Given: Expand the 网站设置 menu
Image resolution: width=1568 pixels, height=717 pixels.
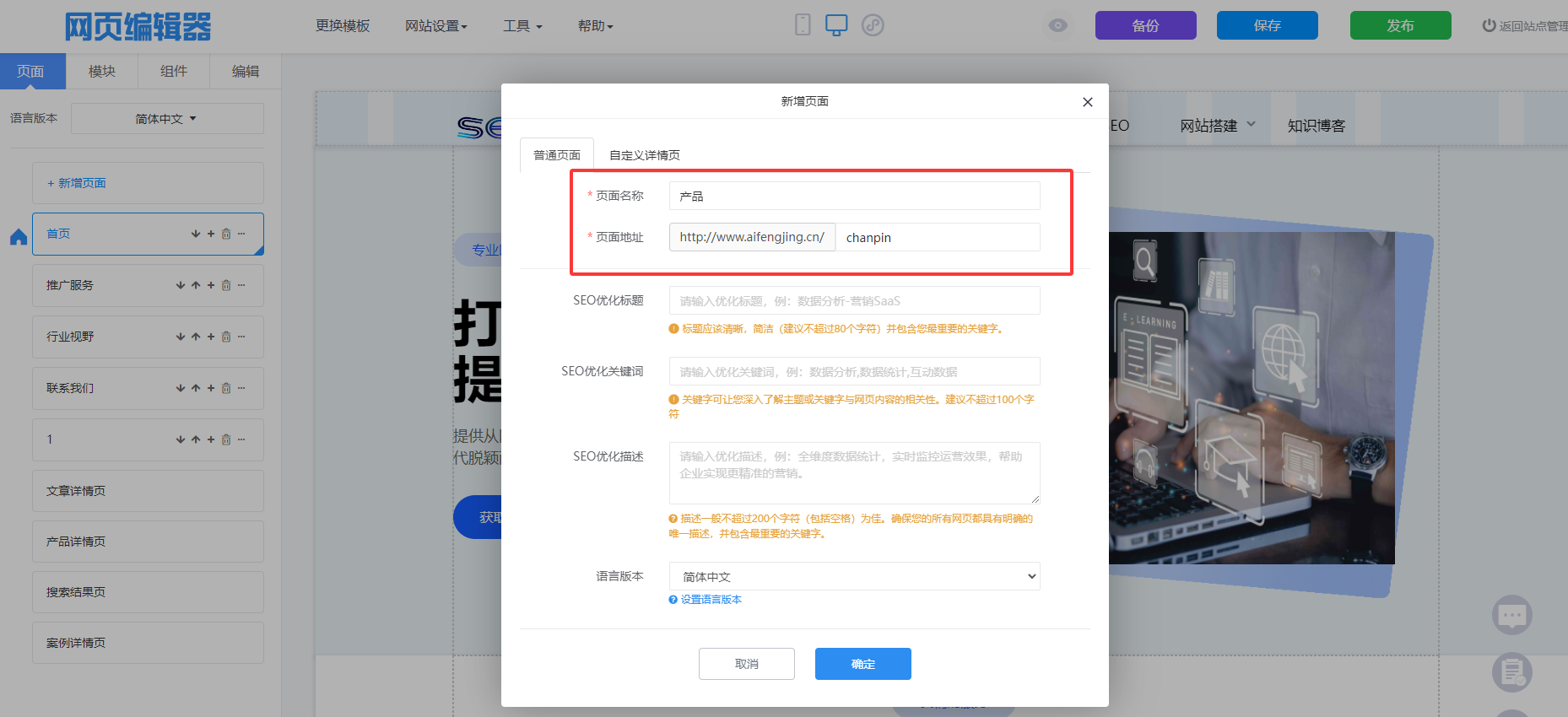Looking at the screenshot, I should click(435, 26).
